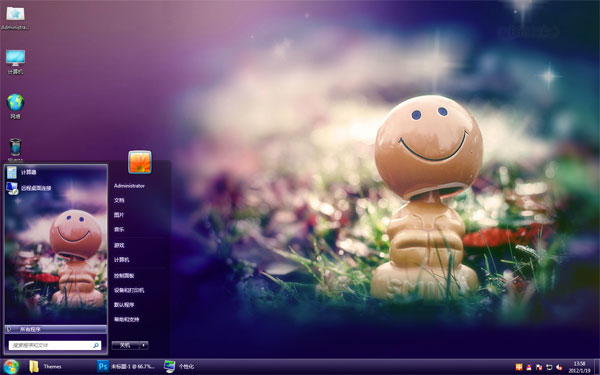Open 设备和打印机 in the Start menu

(x=129, y=290)
